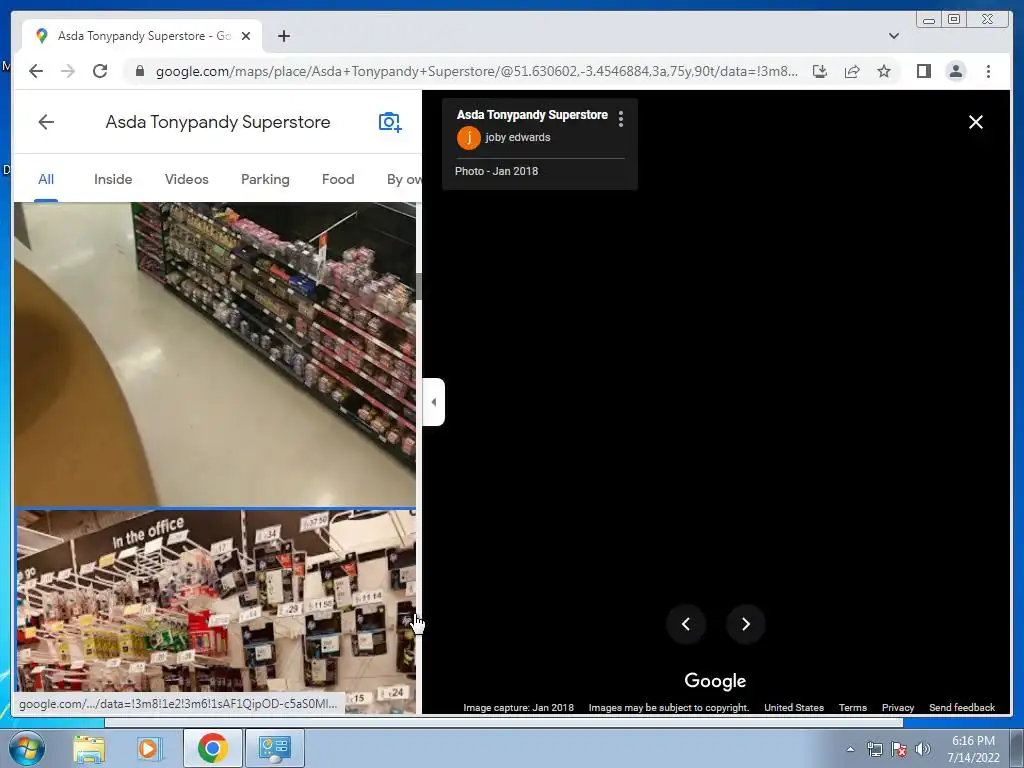Toggle the Chrome side panel
Viewport: 1024px width, 768px height.
coord(923,71)
